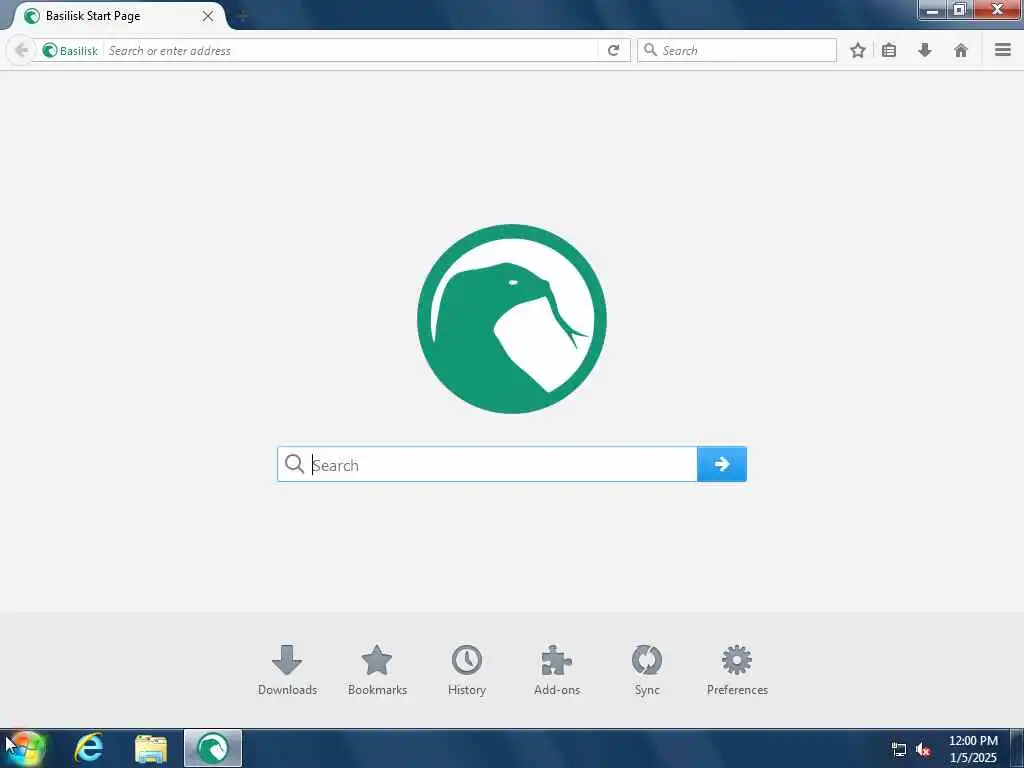Open the network tray icon

point(899,750)
